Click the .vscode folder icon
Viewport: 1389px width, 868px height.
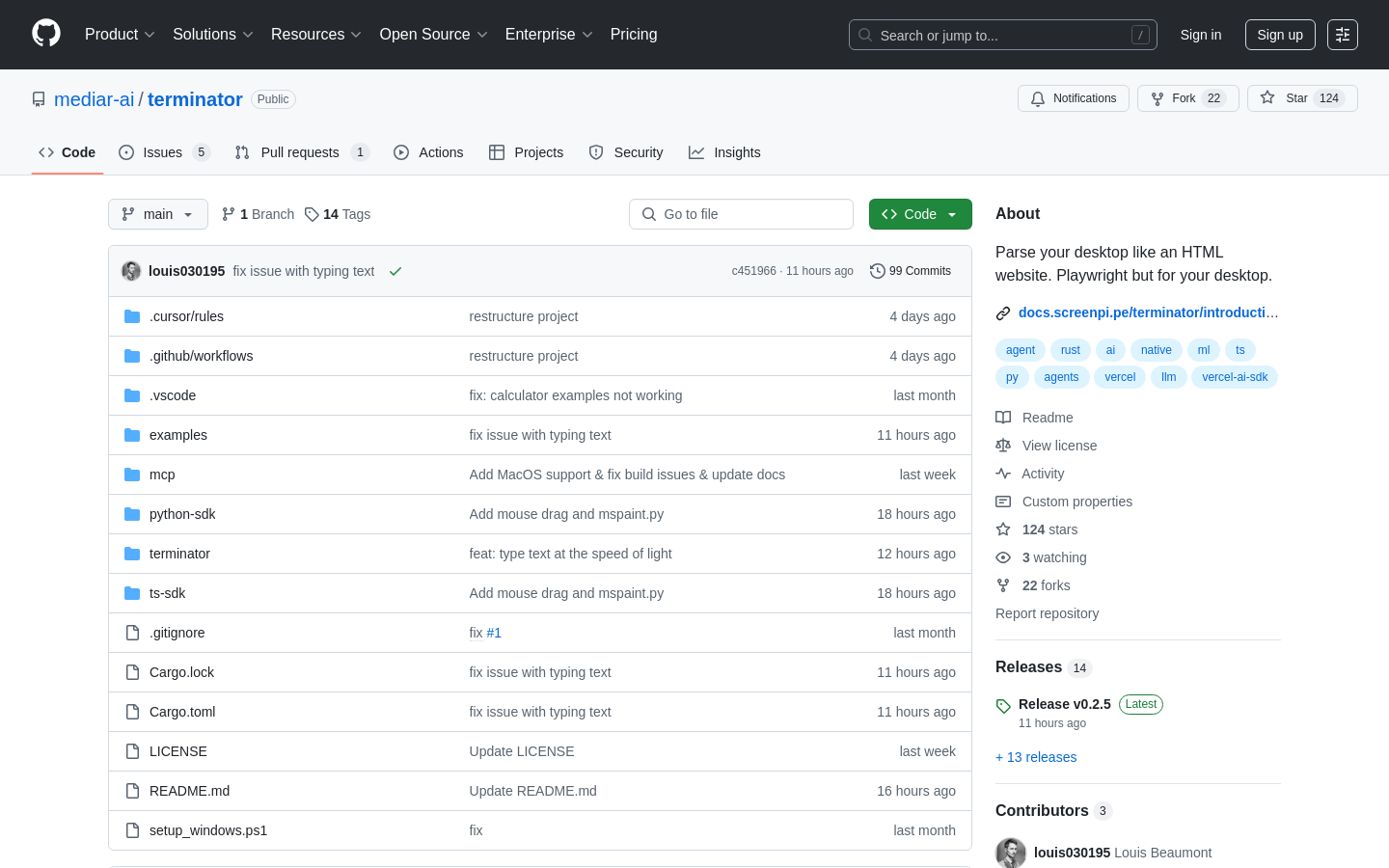pos(132,395)
